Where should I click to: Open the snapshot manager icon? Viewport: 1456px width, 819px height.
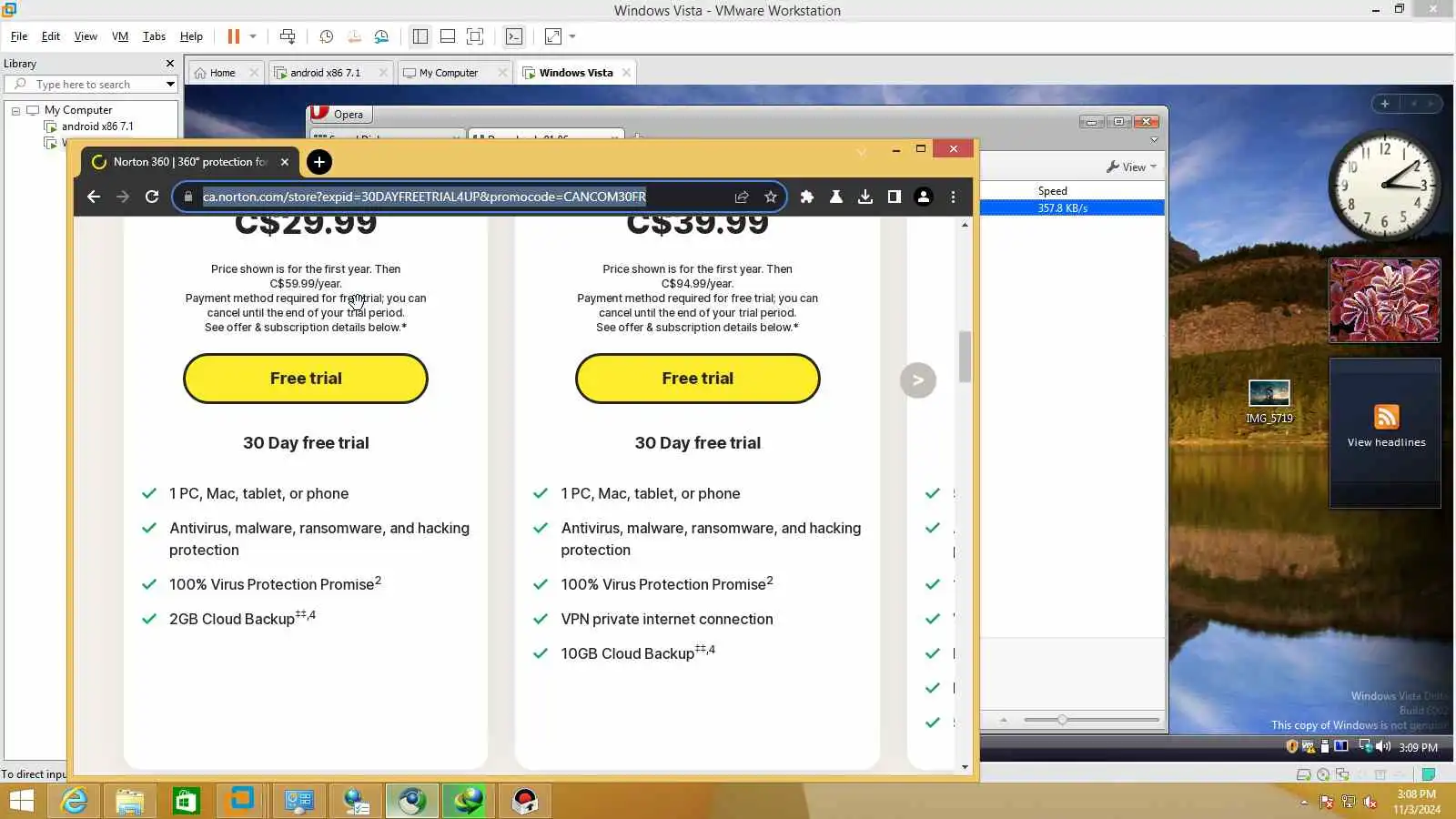[x=381, y=36]
